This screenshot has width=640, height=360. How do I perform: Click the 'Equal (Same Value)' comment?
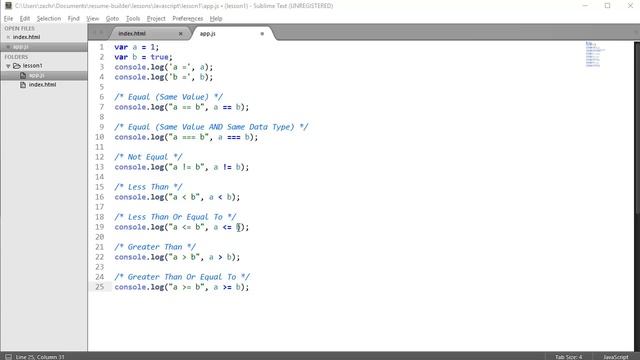pos(169,97)
